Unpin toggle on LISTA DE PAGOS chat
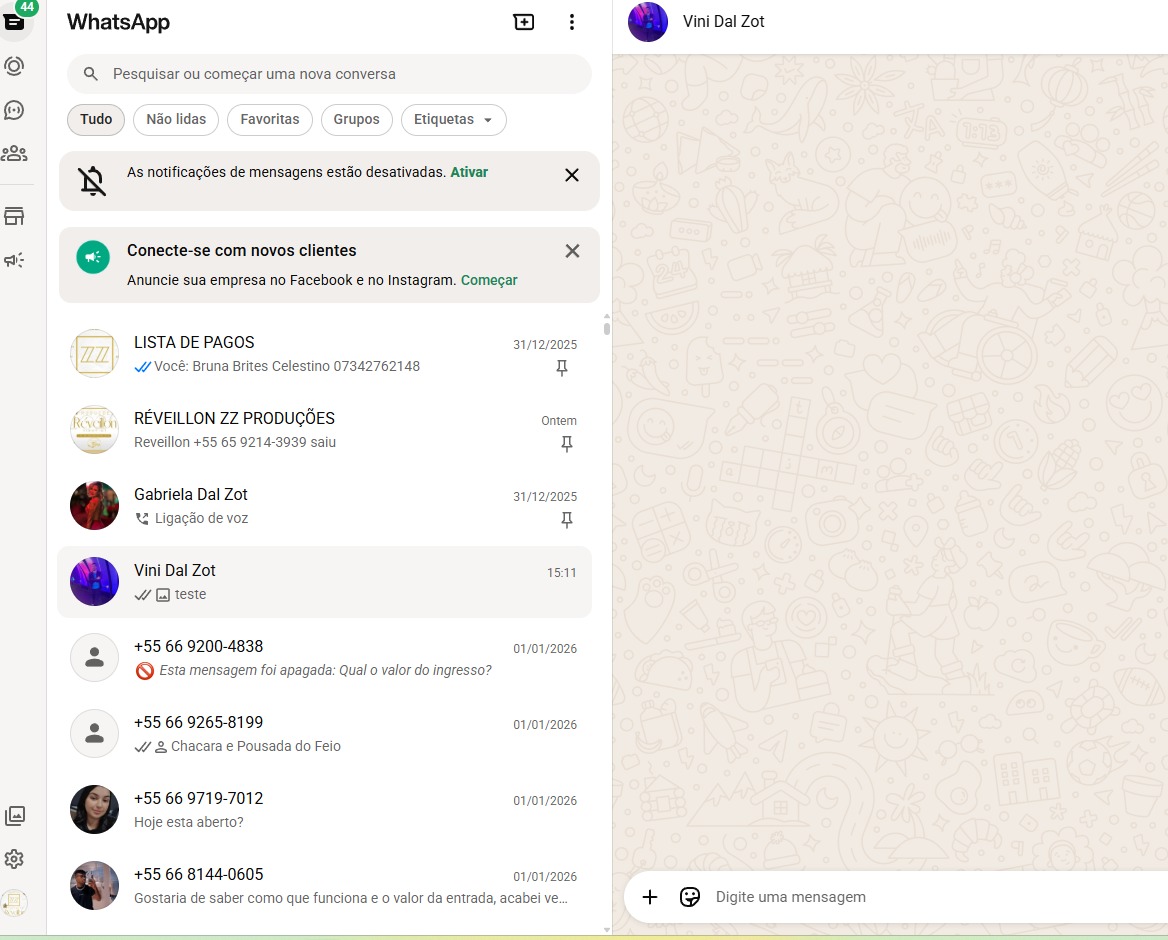The width and height of the screenshot is (1168, 940). pyautogui.click(x=562, y=368)
